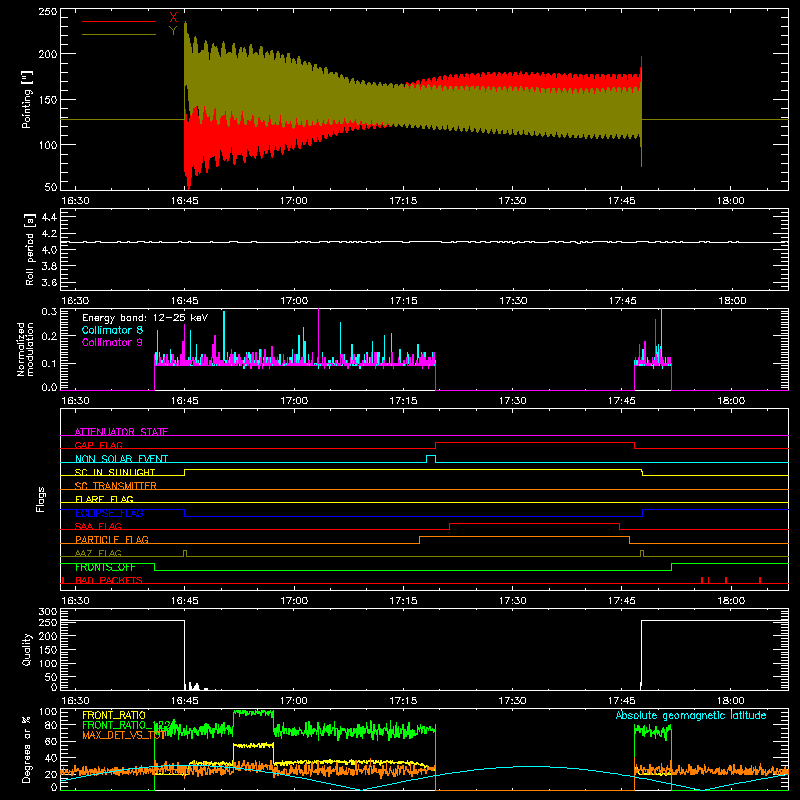This screenshot has height=800, width=800.
Task: Click the bad packet red marker near 17:59
Action: click(726, 580)
